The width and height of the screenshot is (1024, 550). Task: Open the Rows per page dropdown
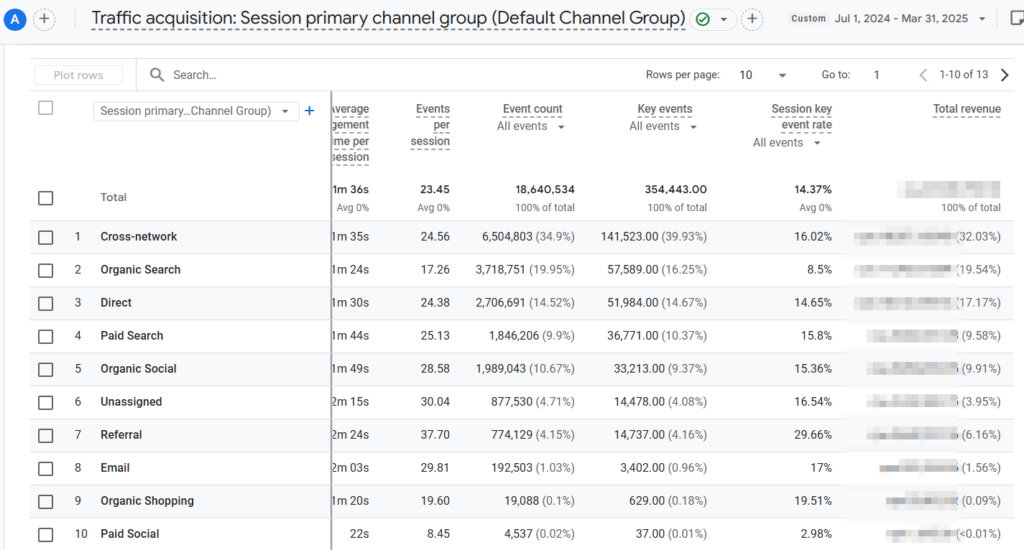point(764,75)
